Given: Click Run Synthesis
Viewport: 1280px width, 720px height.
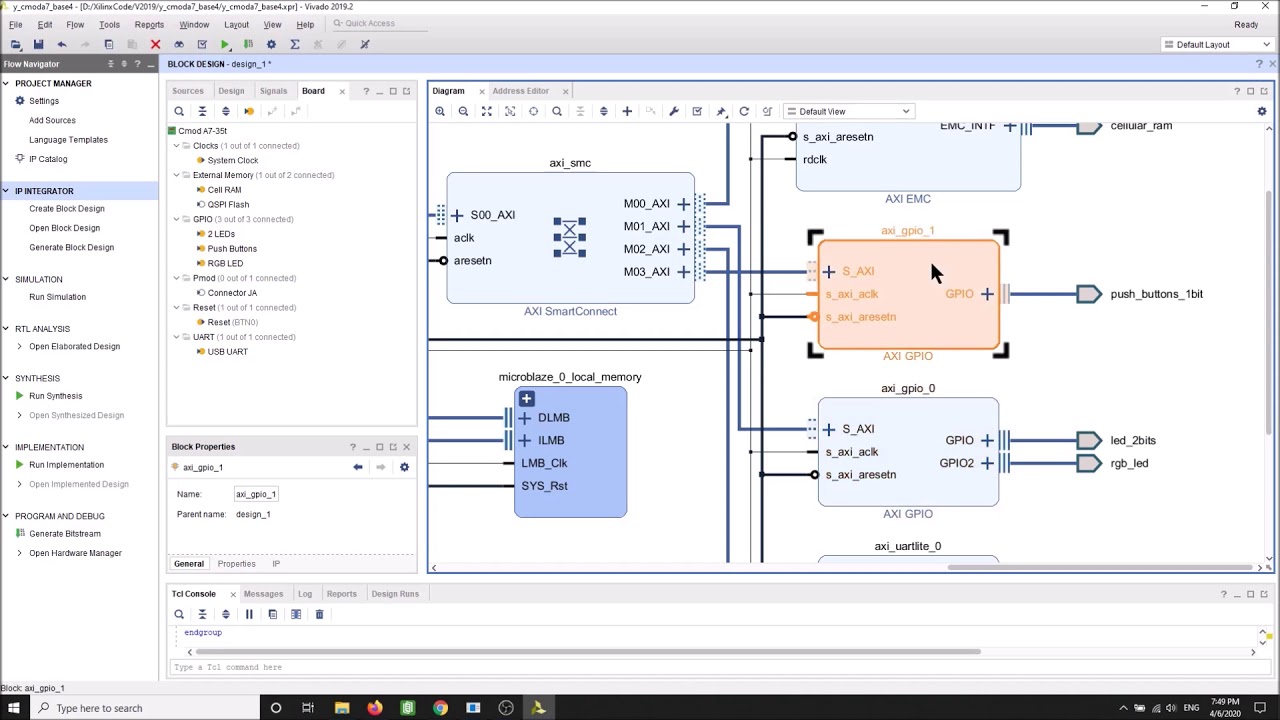Looking at the screenshot, I should coord(55,396).
